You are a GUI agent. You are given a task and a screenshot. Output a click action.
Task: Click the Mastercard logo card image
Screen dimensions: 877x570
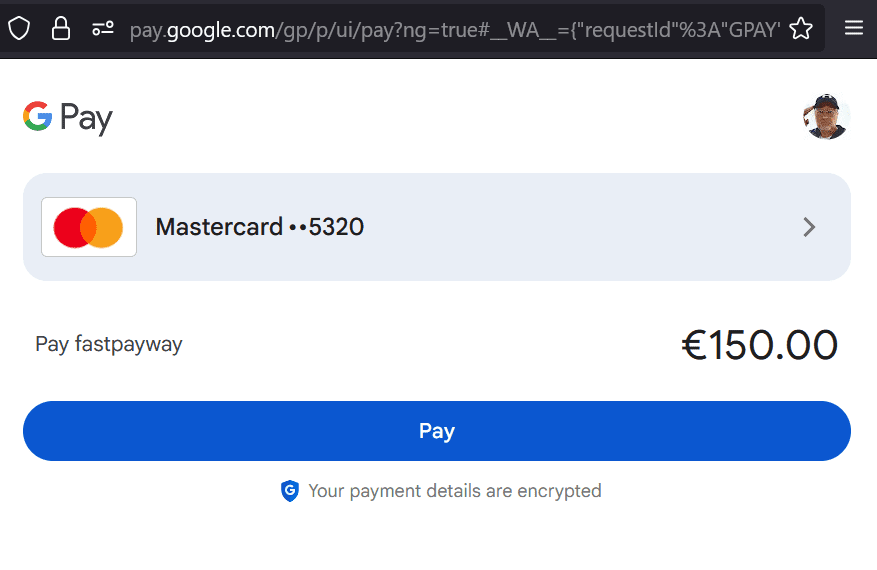coord(89,227)
